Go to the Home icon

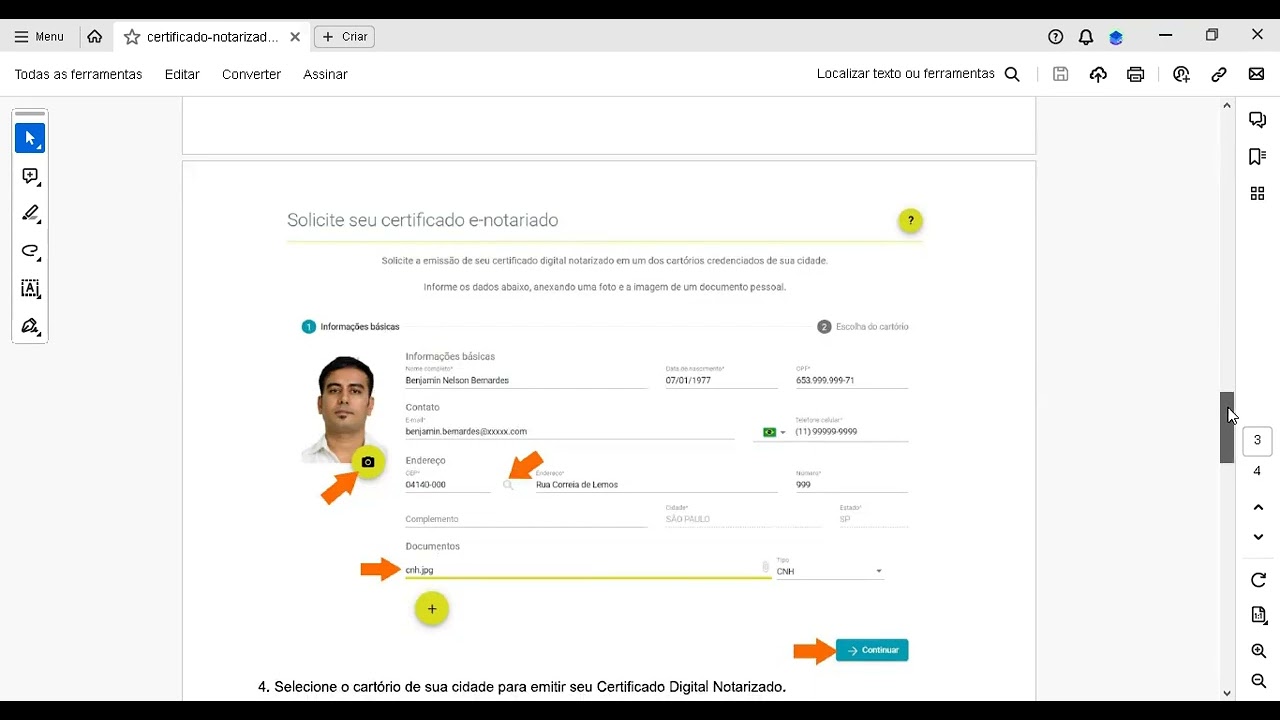95,37
